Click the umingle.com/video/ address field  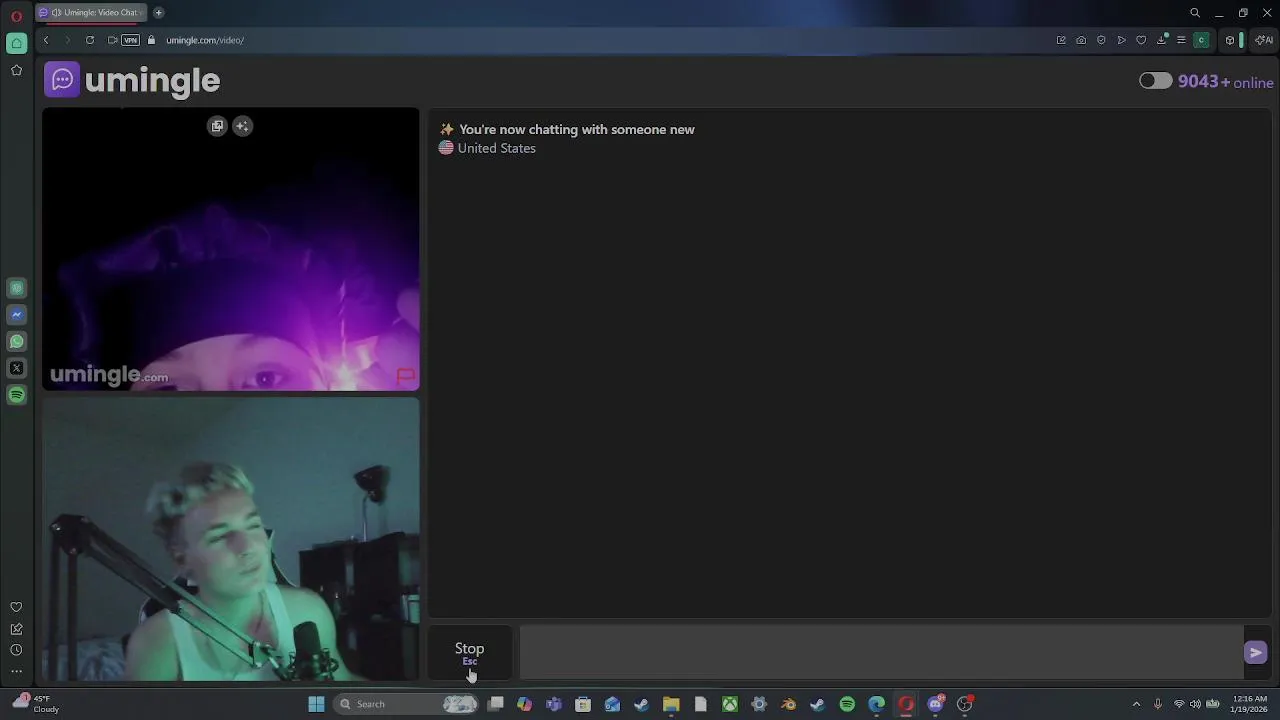[x=205, y=40]
